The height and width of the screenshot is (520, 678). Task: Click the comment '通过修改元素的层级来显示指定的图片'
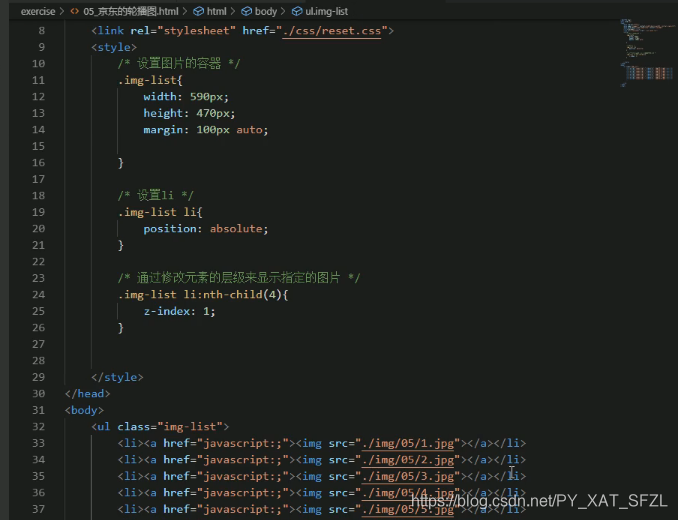pyautogui.click(x=238, y=278)
